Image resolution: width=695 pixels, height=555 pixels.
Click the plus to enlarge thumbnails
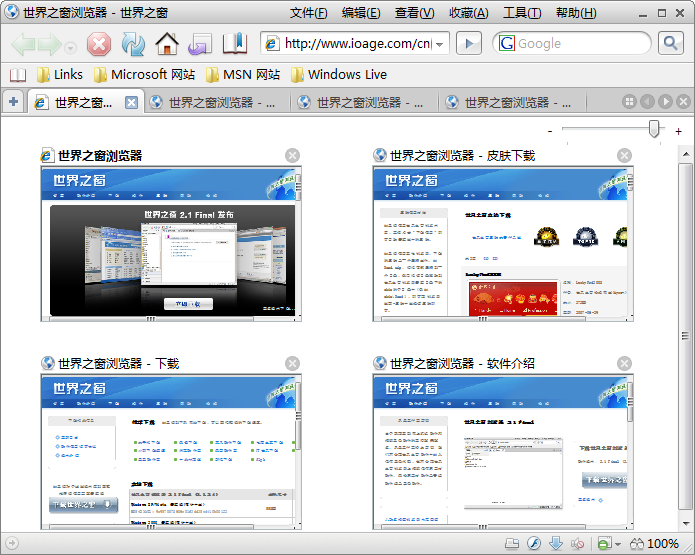point(678,131)
